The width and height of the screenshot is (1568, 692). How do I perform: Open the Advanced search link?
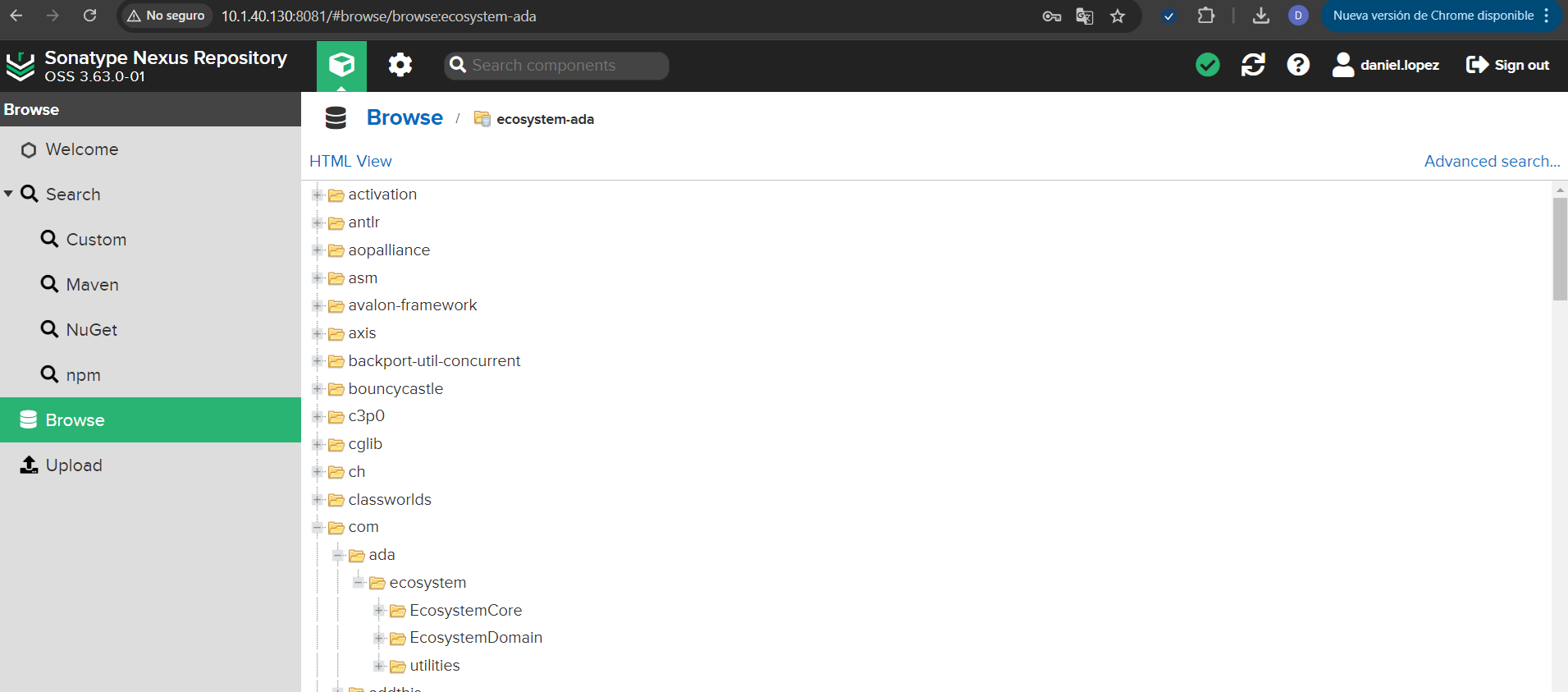pos(1491,162)
